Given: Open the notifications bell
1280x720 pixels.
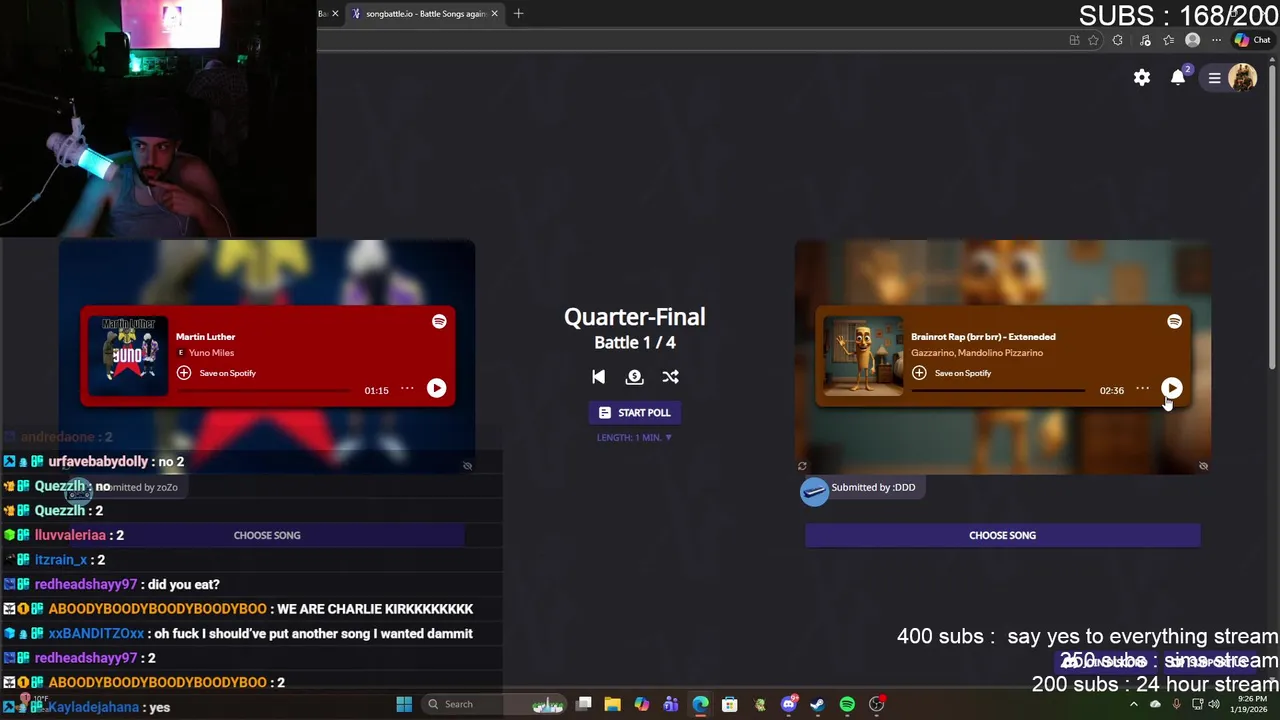Looking at the screenshot, I should (x=1178, y=78).
